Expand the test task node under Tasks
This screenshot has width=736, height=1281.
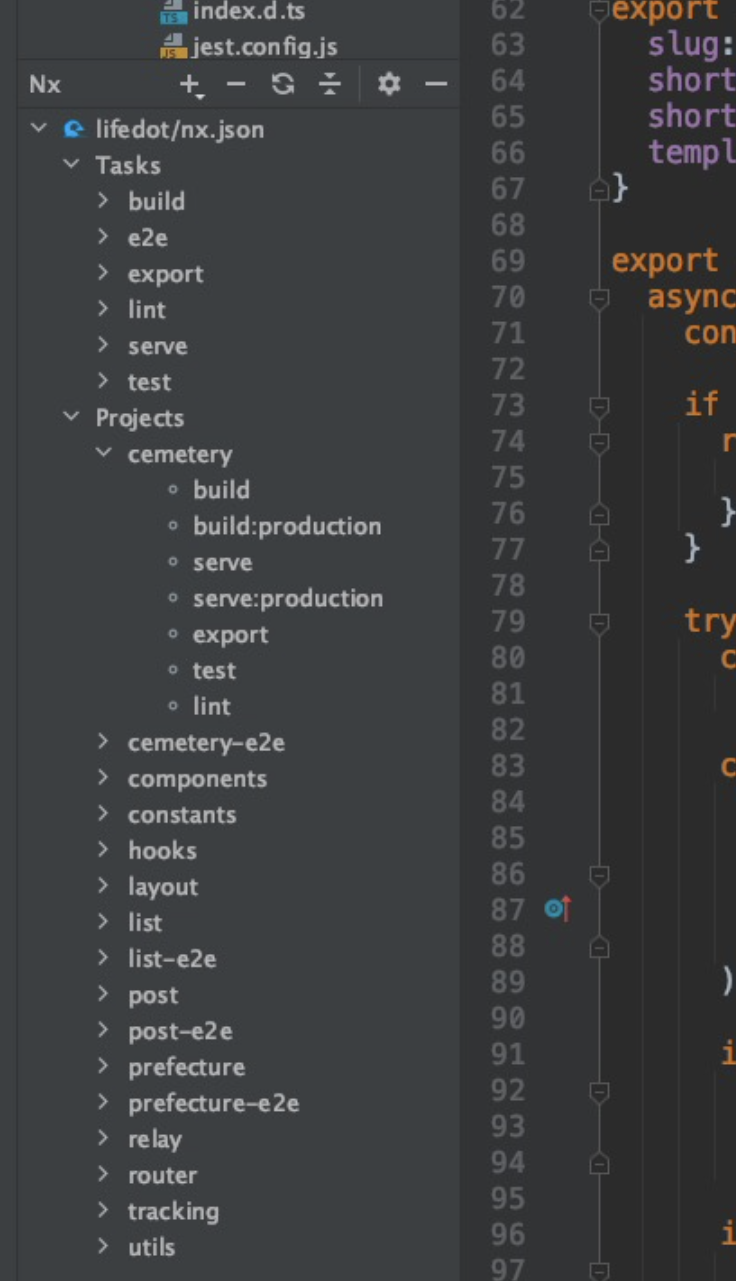click(103, 381)
